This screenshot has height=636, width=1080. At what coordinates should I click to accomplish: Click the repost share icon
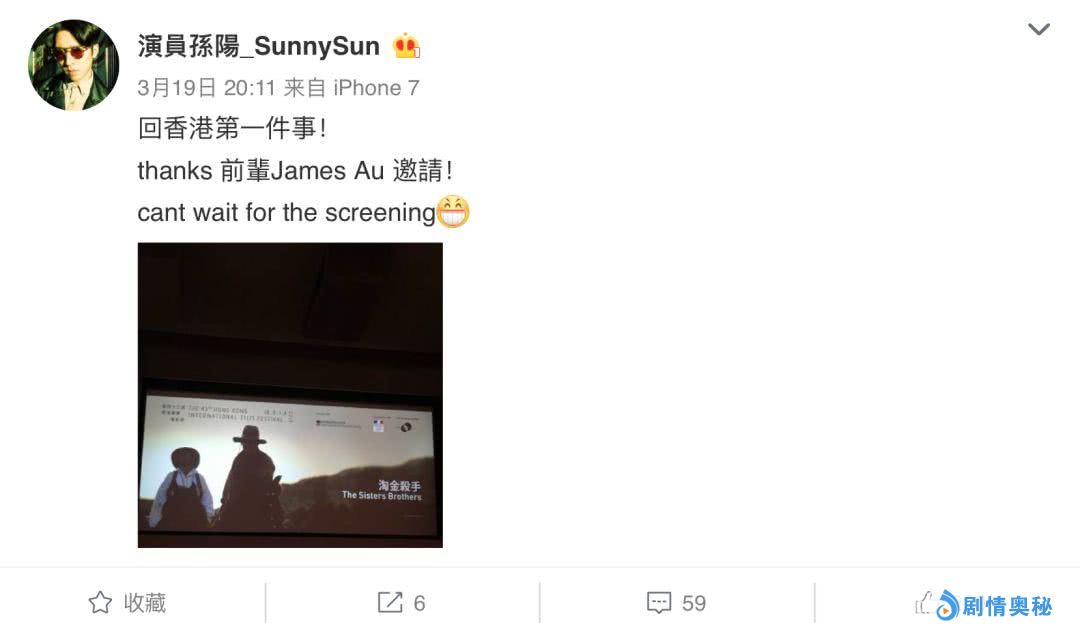(x=390, y=603)
